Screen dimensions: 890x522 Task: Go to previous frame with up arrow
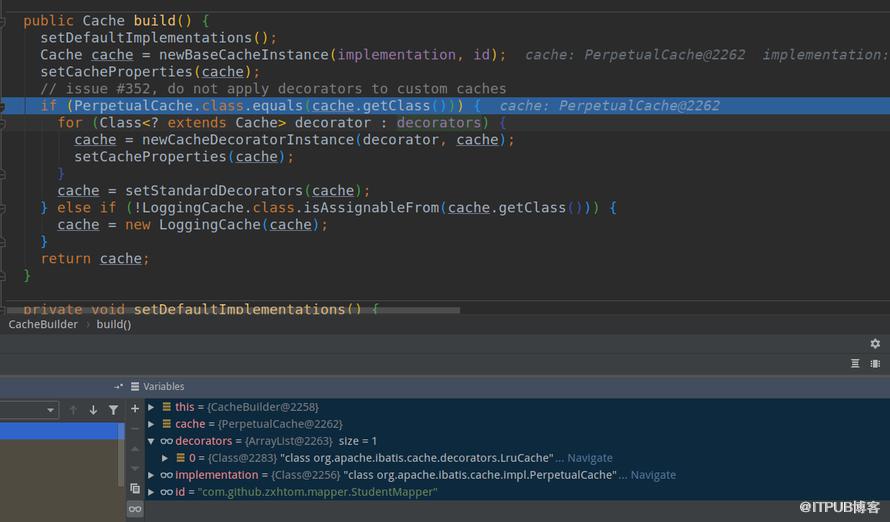pyautogui.click(x=73, y=410)
